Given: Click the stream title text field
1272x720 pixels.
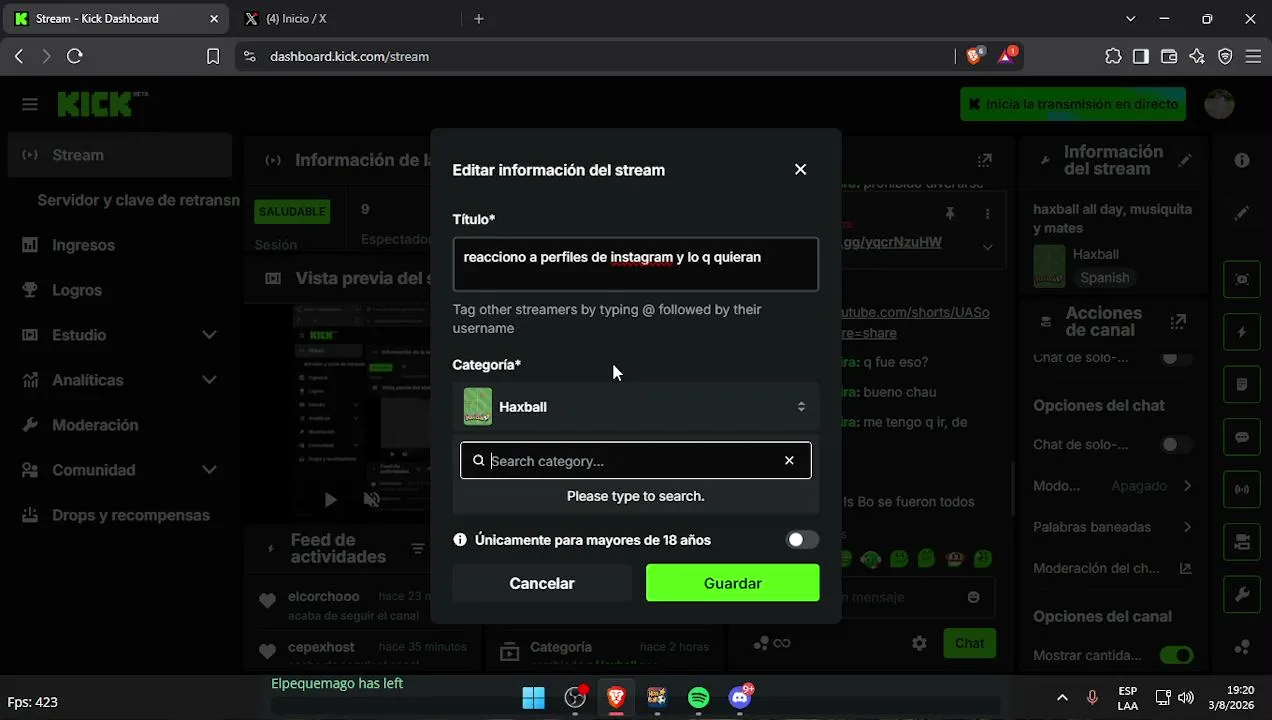Looking at the screenshot, I should coord(635,264).
